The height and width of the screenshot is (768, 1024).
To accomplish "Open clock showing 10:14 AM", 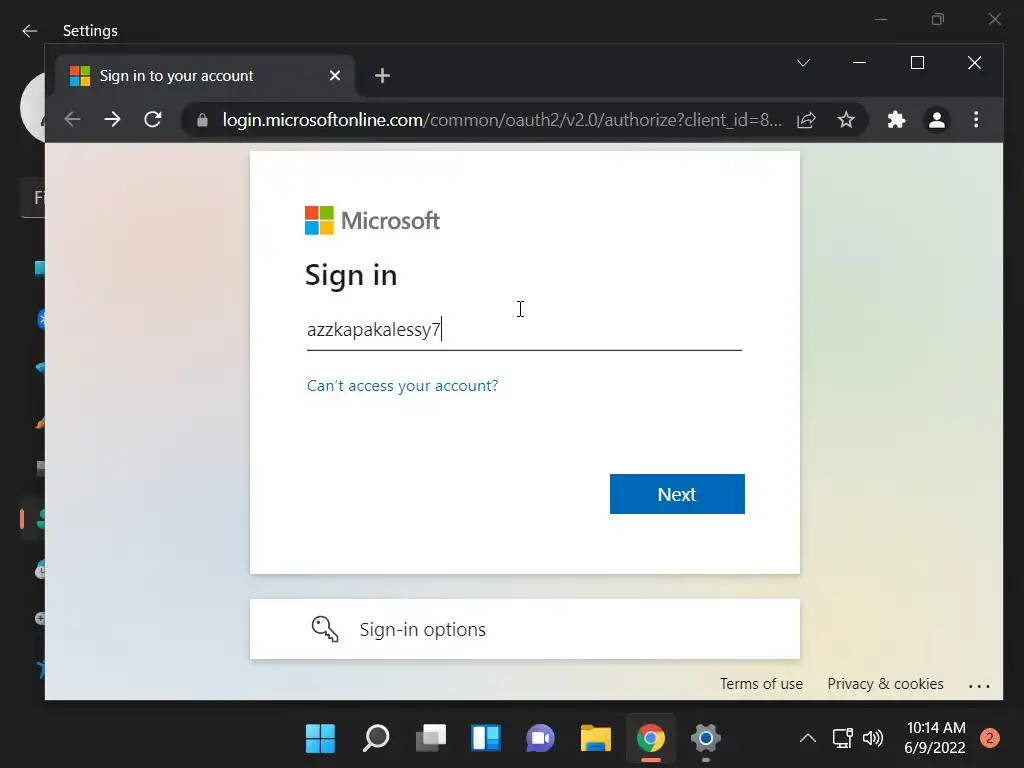I will (x=935, y=738).
